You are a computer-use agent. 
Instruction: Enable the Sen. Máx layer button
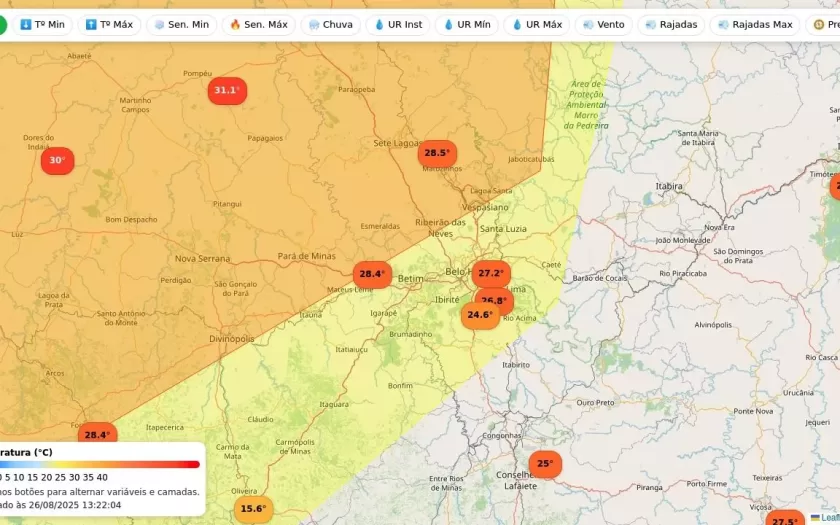[257, 24]
